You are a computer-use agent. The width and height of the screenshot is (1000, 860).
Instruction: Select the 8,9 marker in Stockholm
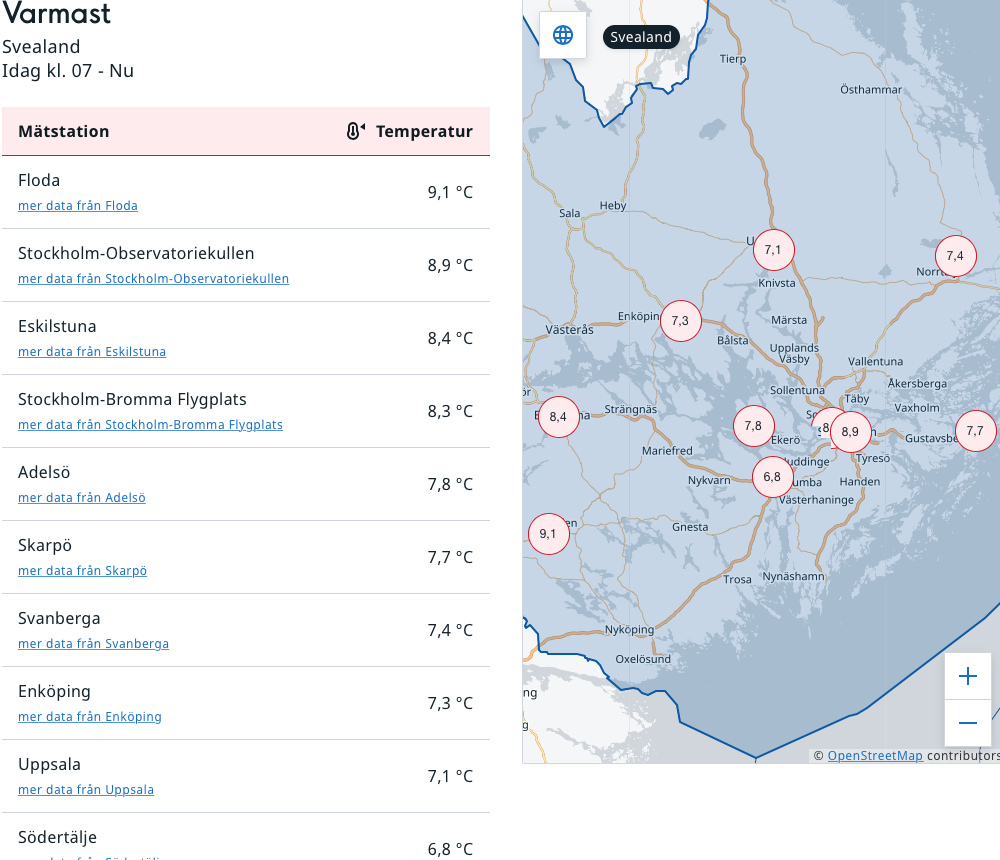(851, 432)
